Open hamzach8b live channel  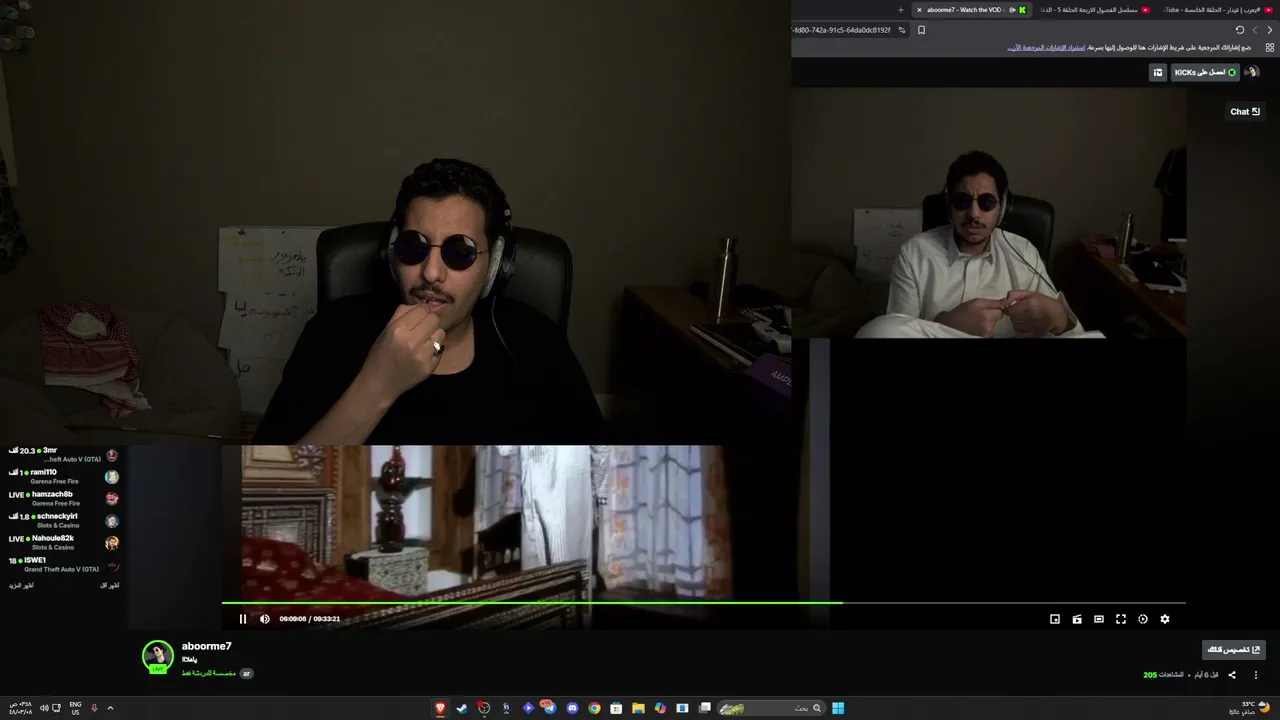[63, 499]
